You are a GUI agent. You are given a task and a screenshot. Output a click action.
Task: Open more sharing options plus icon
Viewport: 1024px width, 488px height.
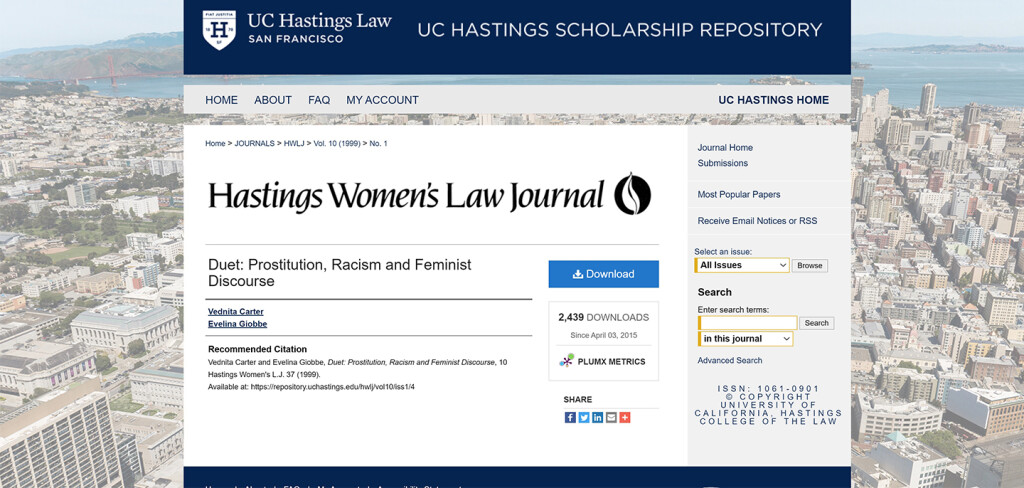click(625, 417)
